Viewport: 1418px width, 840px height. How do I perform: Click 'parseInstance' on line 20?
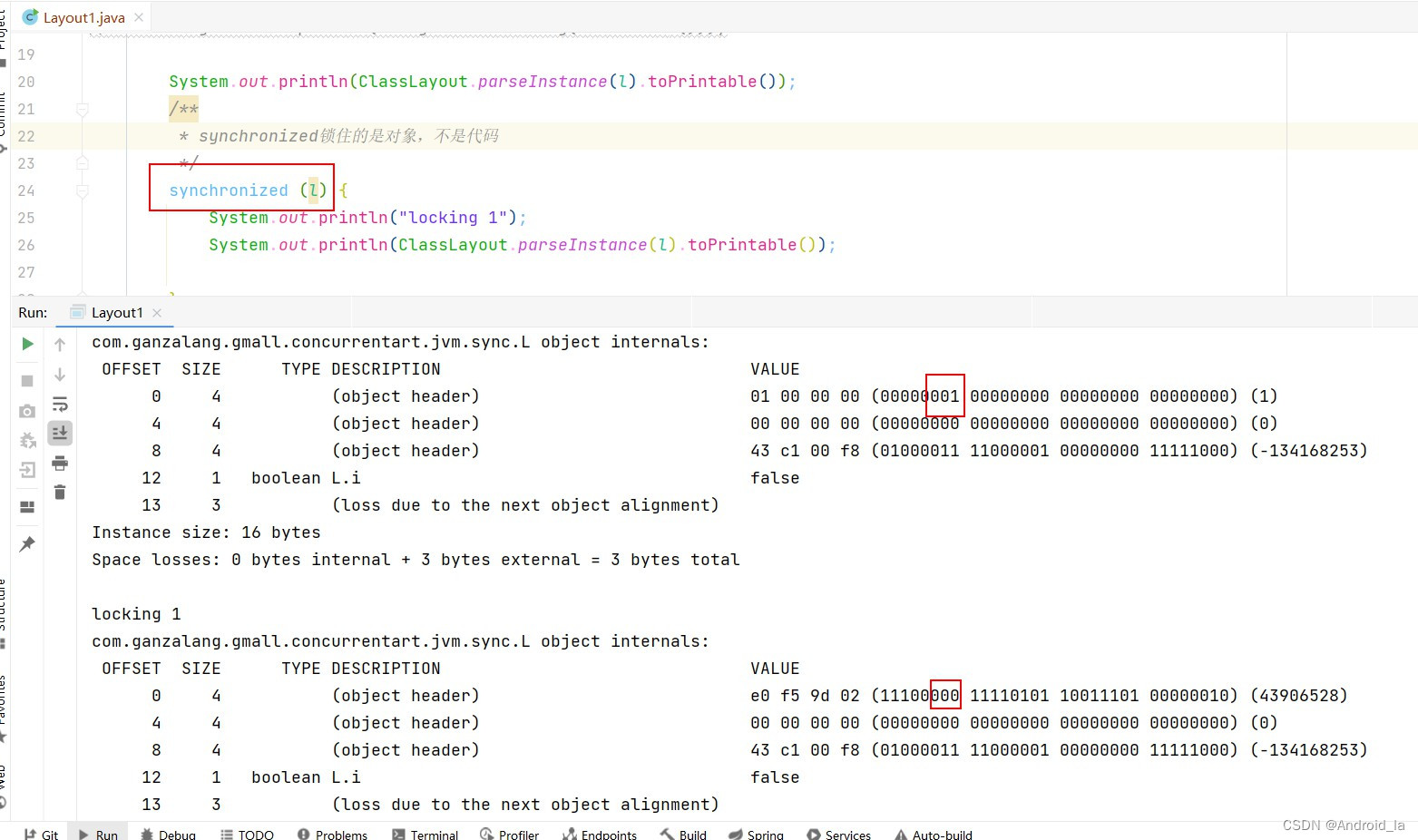pos(543,82)
